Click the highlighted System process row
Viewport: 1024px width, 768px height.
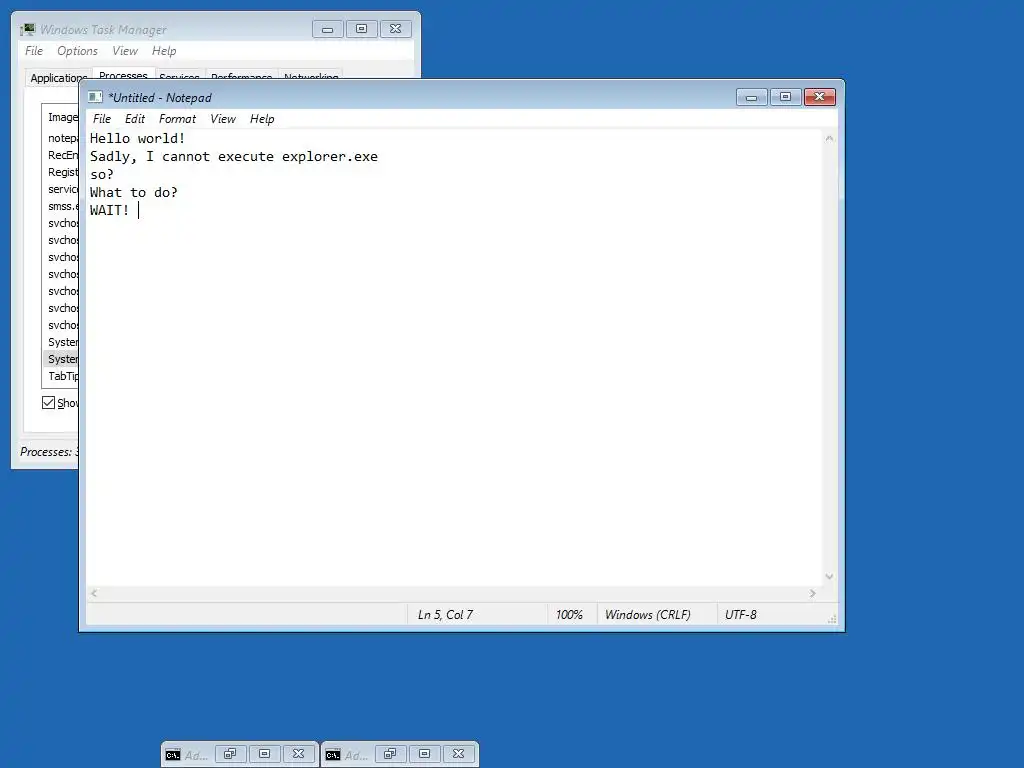[61, 359]
